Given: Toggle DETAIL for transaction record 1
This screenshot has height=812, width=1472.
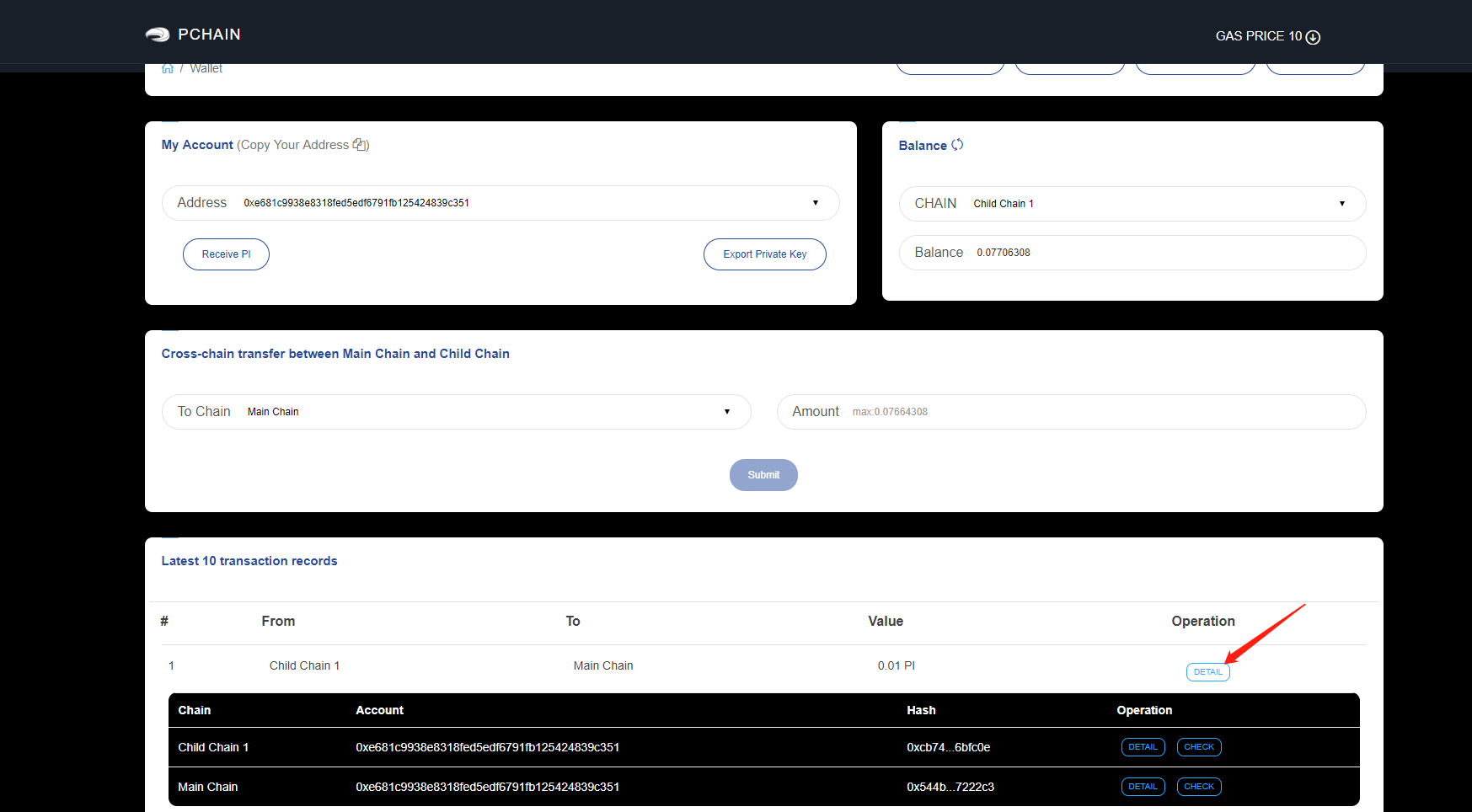Looking at the screenshot, I should (1207, 672).
